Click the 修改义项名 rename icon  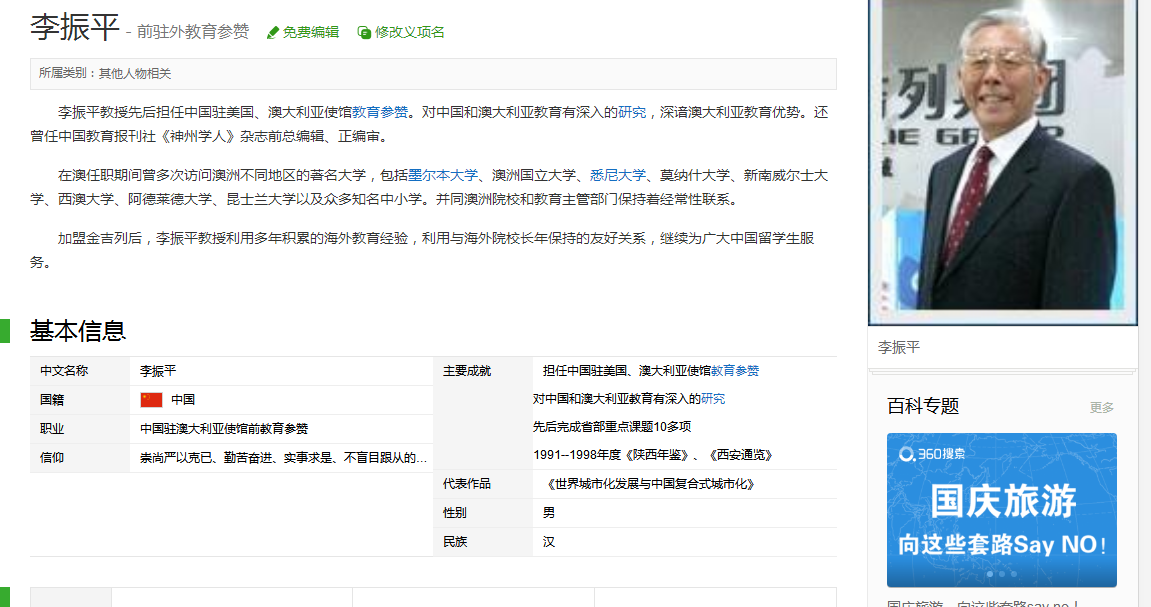point(364,33)
